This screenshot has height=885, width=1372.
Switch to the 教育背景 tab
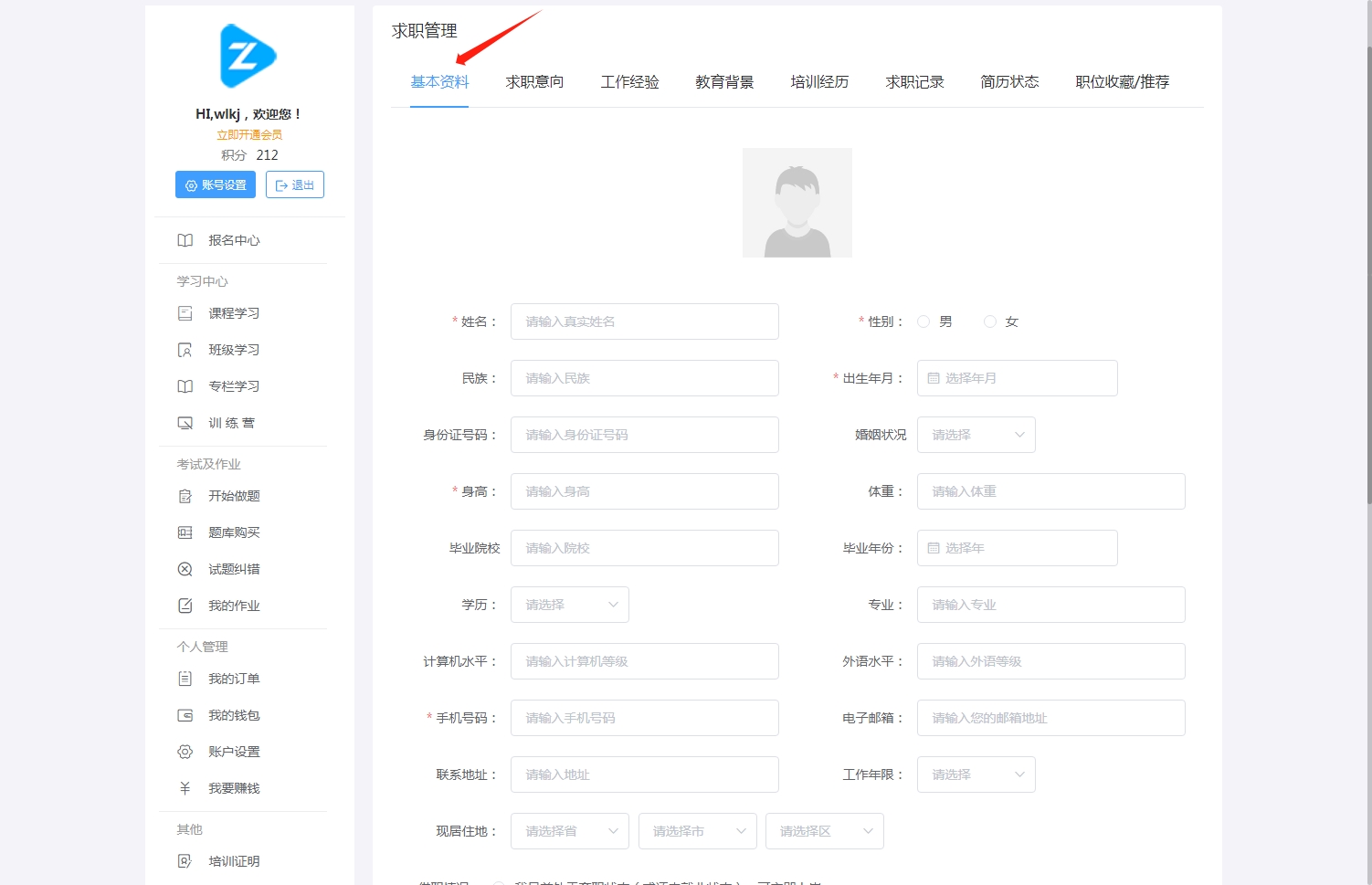tap(725, 82)
